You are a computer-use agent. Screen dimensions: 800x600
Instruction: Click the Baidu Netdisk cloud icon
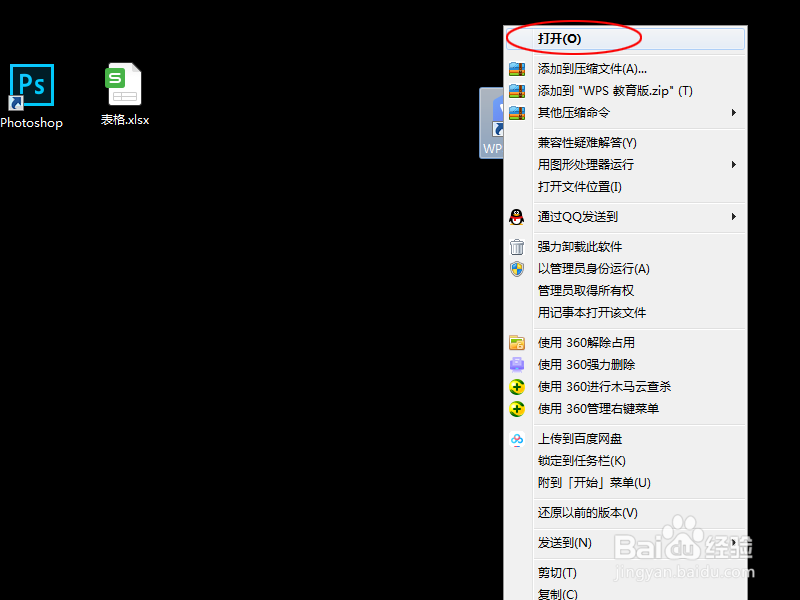coord(517,439)
